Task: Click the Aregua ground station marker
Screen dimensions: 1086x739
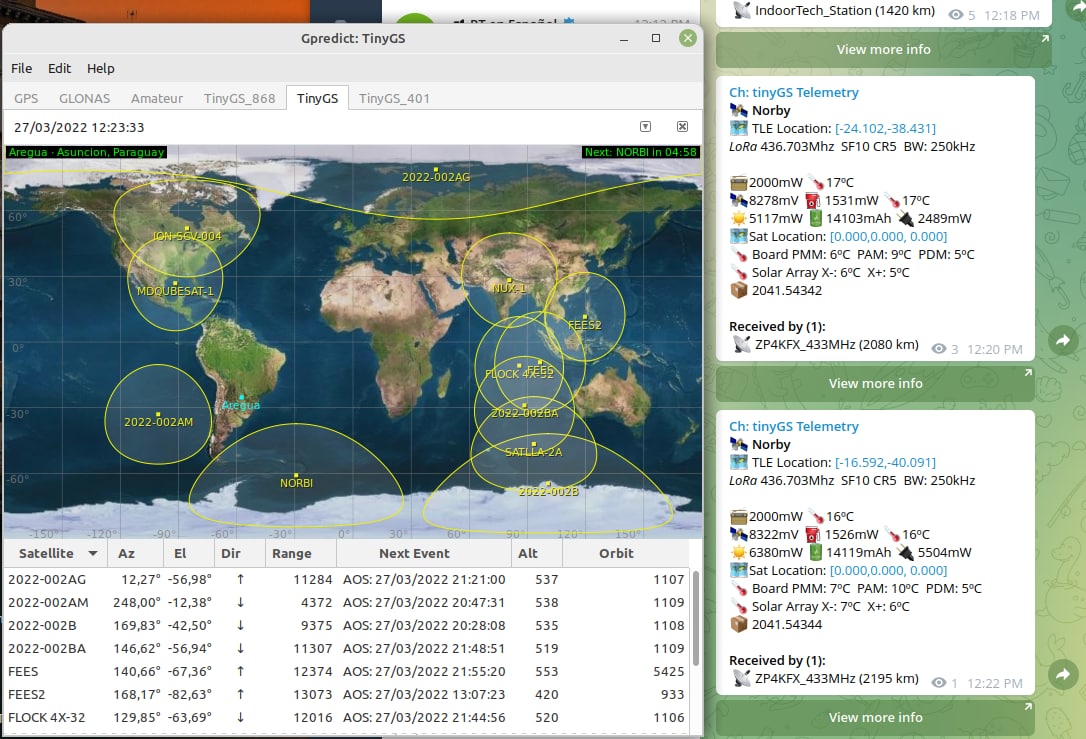Action: 240,398
